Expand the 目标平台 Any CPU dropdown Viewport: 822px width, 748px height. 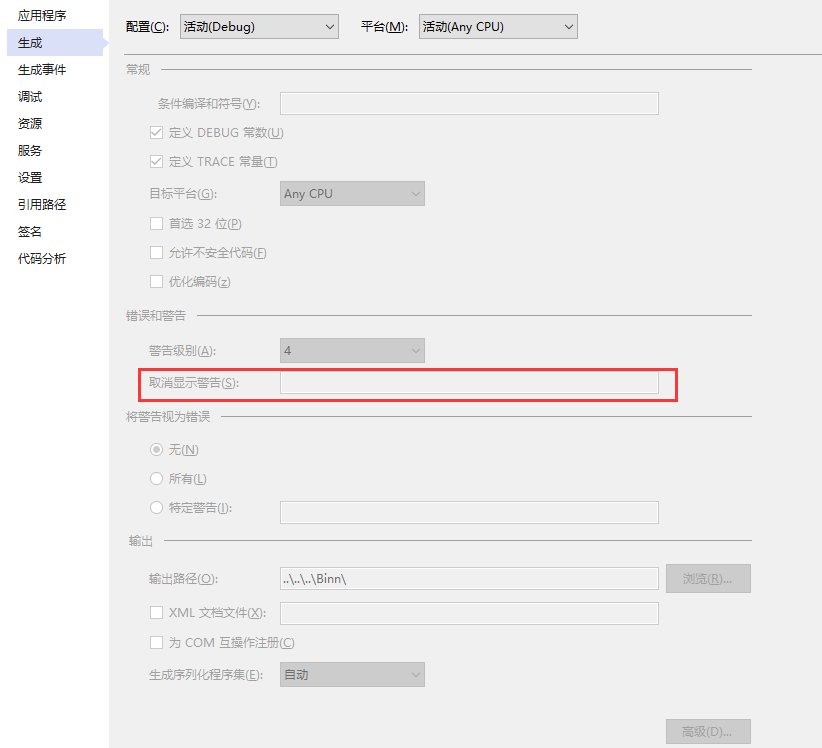352,194
